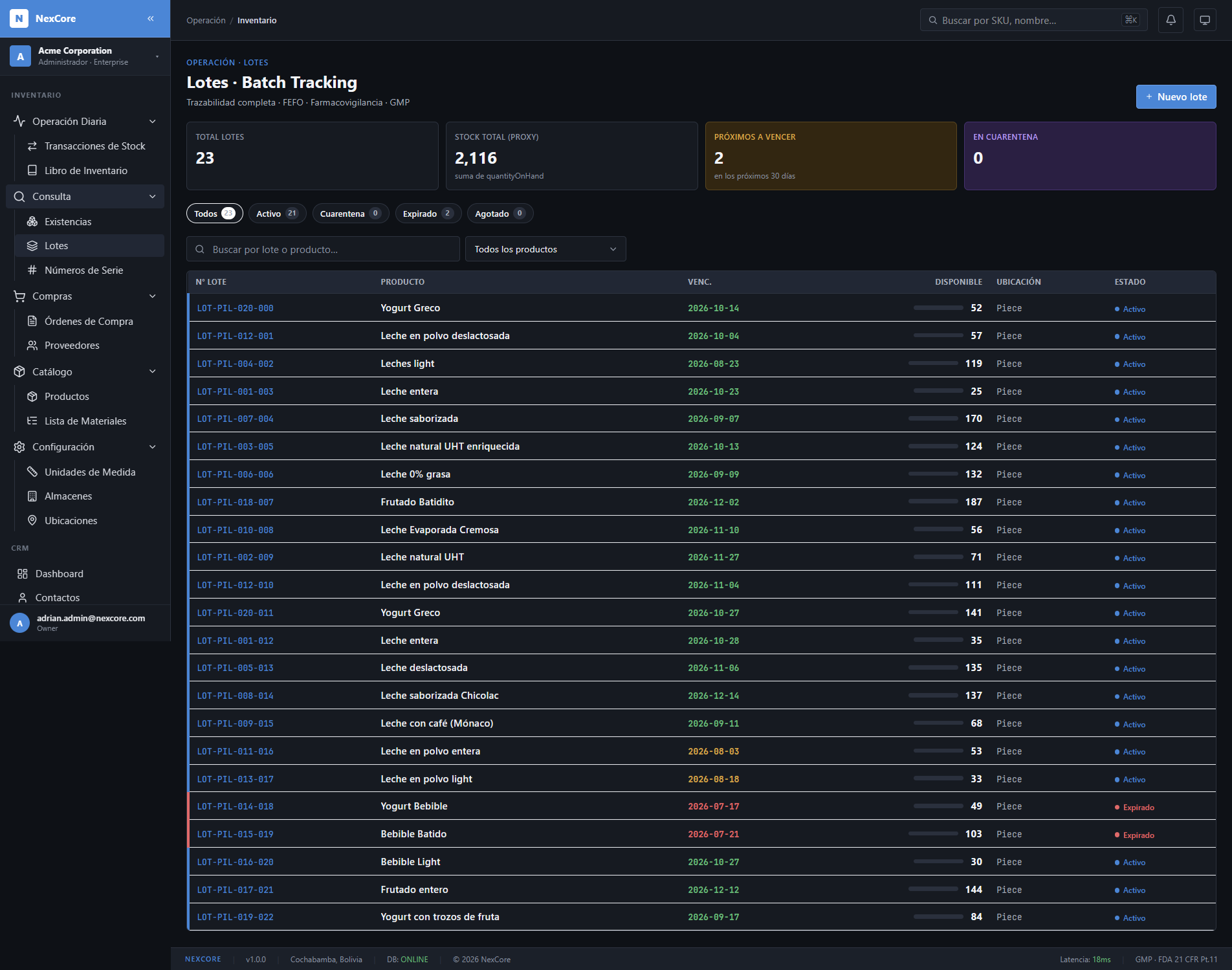The image size is (1232, 970).
Task: Click the date 2026-08-03 of Leche en polvo entera
Action: [x=713, y=752]
